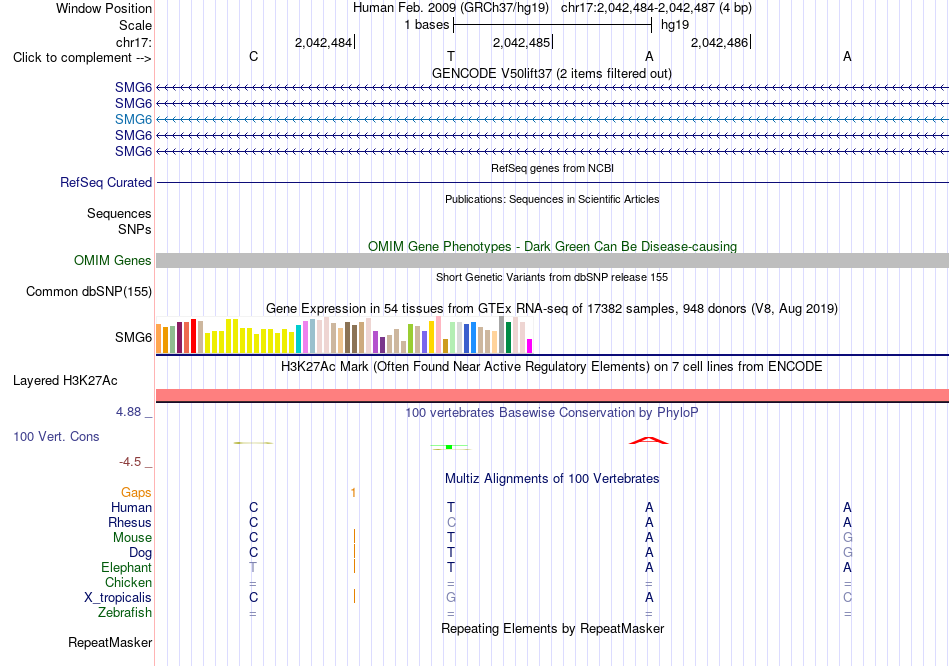Click the green square PhyloP marker
Image resolution: width=950 pixels, height=666 pixels.
pyautogui.click(x=449, y=447)
